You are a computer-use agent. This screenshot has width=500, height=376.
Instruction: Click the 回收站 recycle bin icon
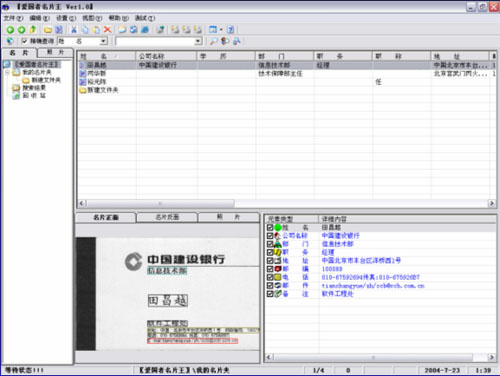pyautogui.click(x=16, y=96)
